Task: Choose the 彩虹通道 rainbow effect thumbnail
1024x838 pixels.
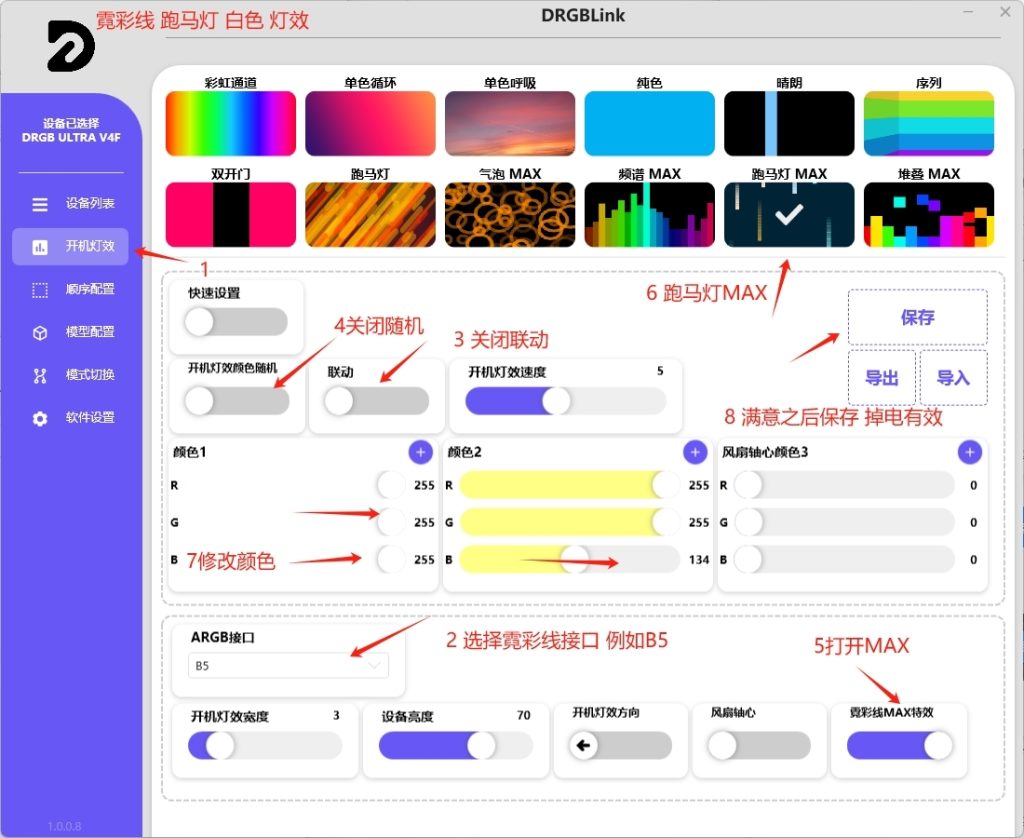Action: (x=231, y=123)
